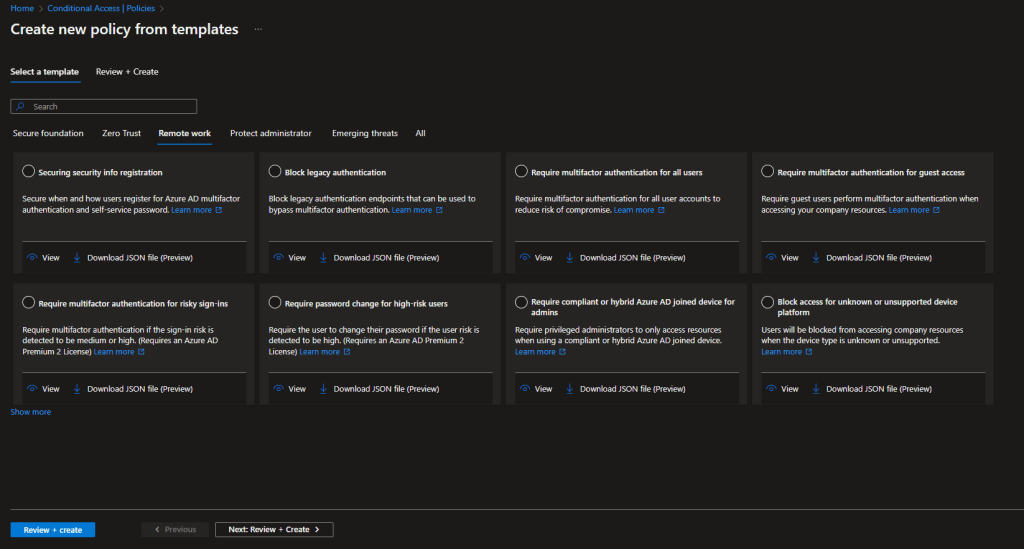Click eye View icon under Block legacy authentication
This screenshot has width=1024, height=549.
click(278, 258)
